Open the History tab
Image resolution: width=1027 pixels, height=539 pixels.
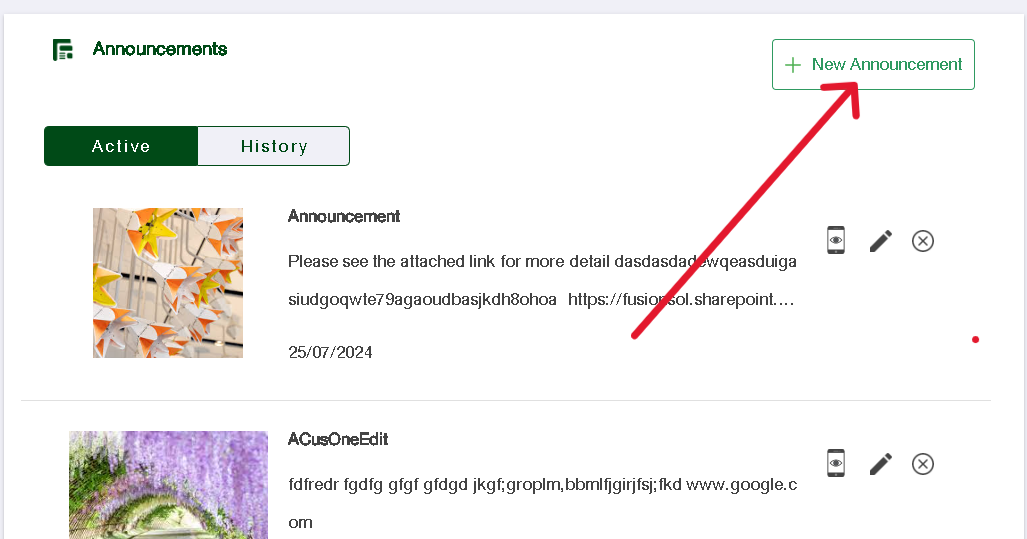coord(273,146)
